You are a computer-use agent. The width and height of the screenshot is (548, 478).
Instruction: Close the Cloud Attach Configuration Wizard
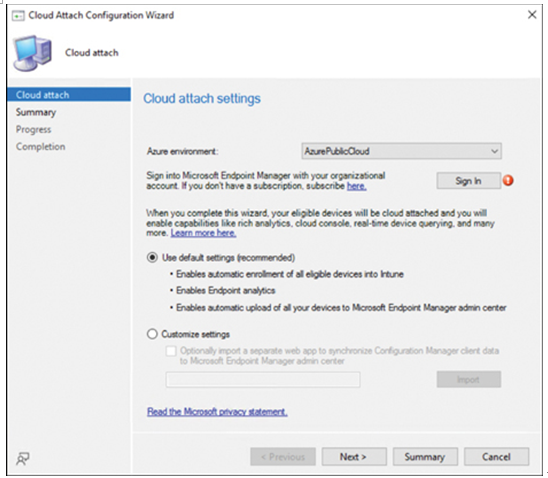(x=532, y=15)
